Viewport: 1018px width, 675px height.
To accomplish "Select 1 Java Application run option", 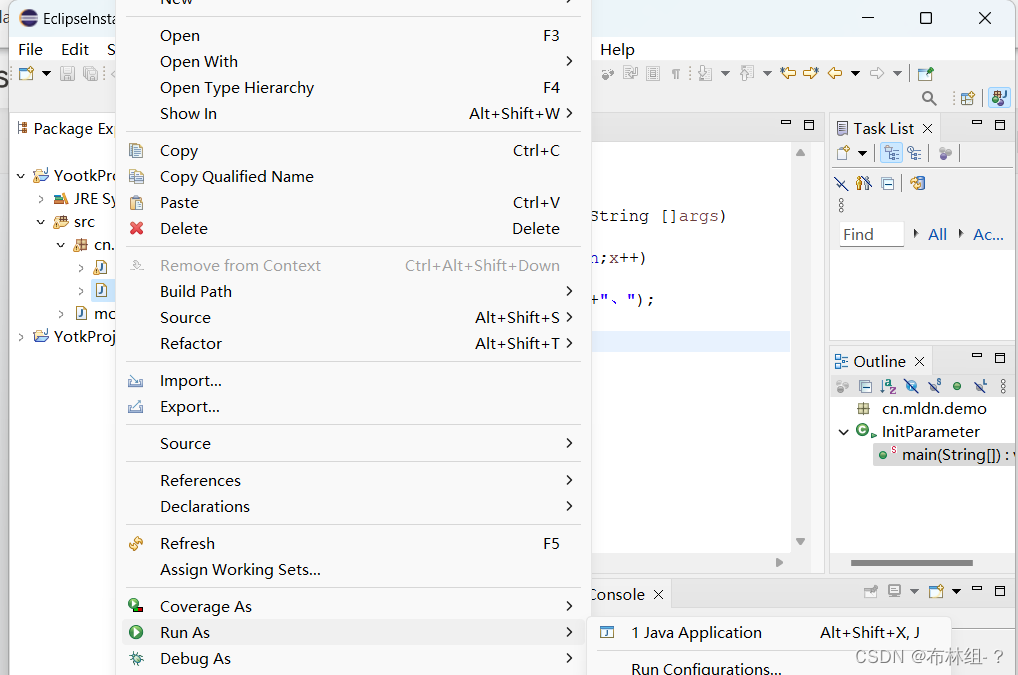I will (x=769, y=632).
